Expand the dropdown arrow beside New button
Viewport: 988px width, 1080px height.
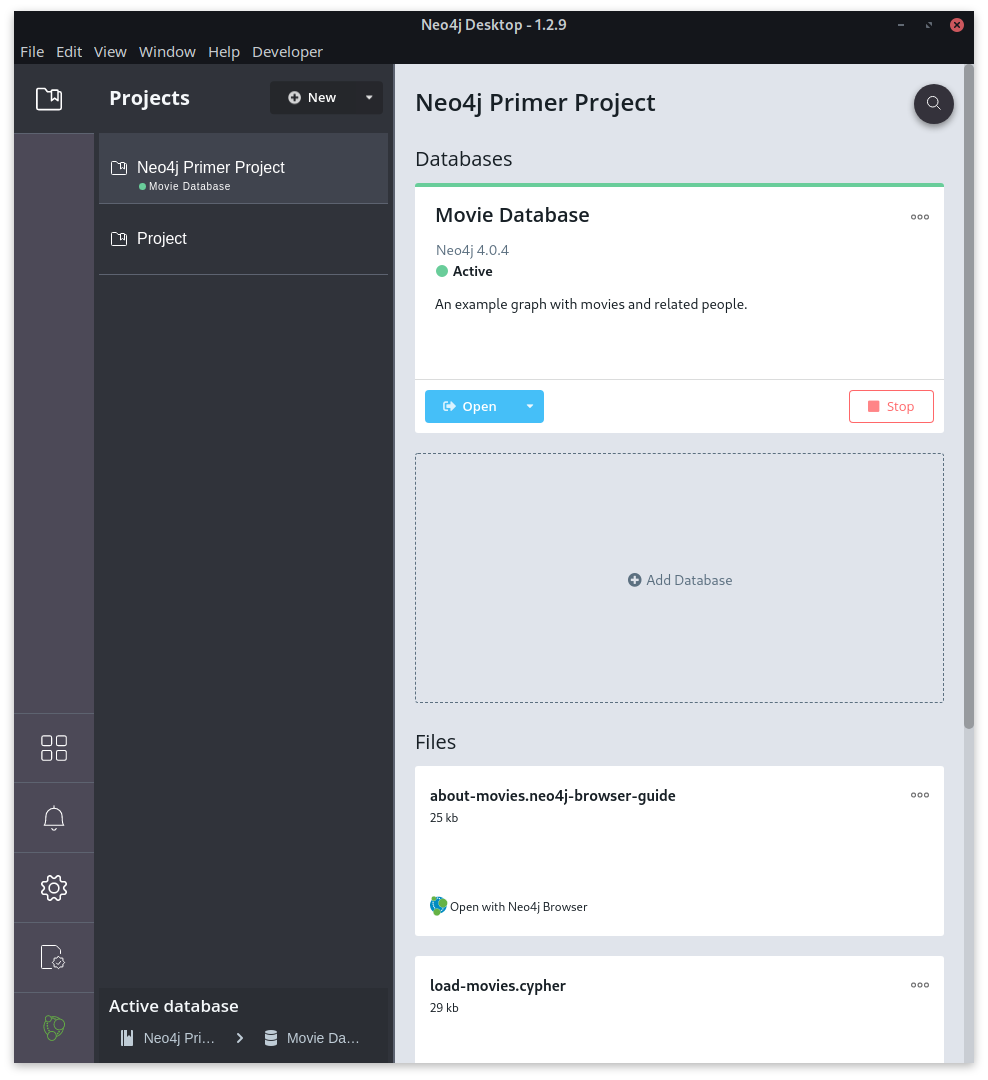[369, 98]
